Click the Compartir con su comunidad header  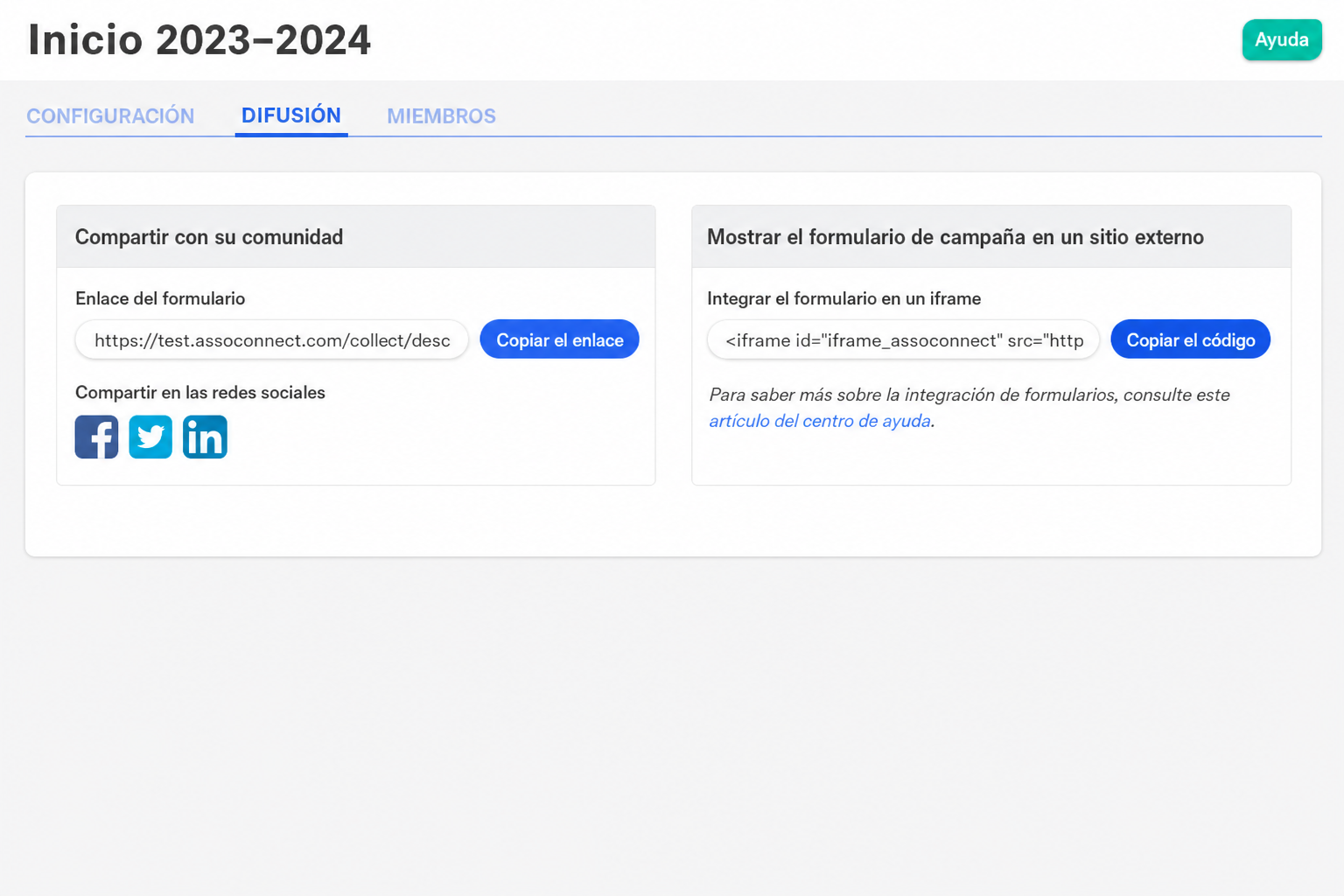[x=209, y=237]
